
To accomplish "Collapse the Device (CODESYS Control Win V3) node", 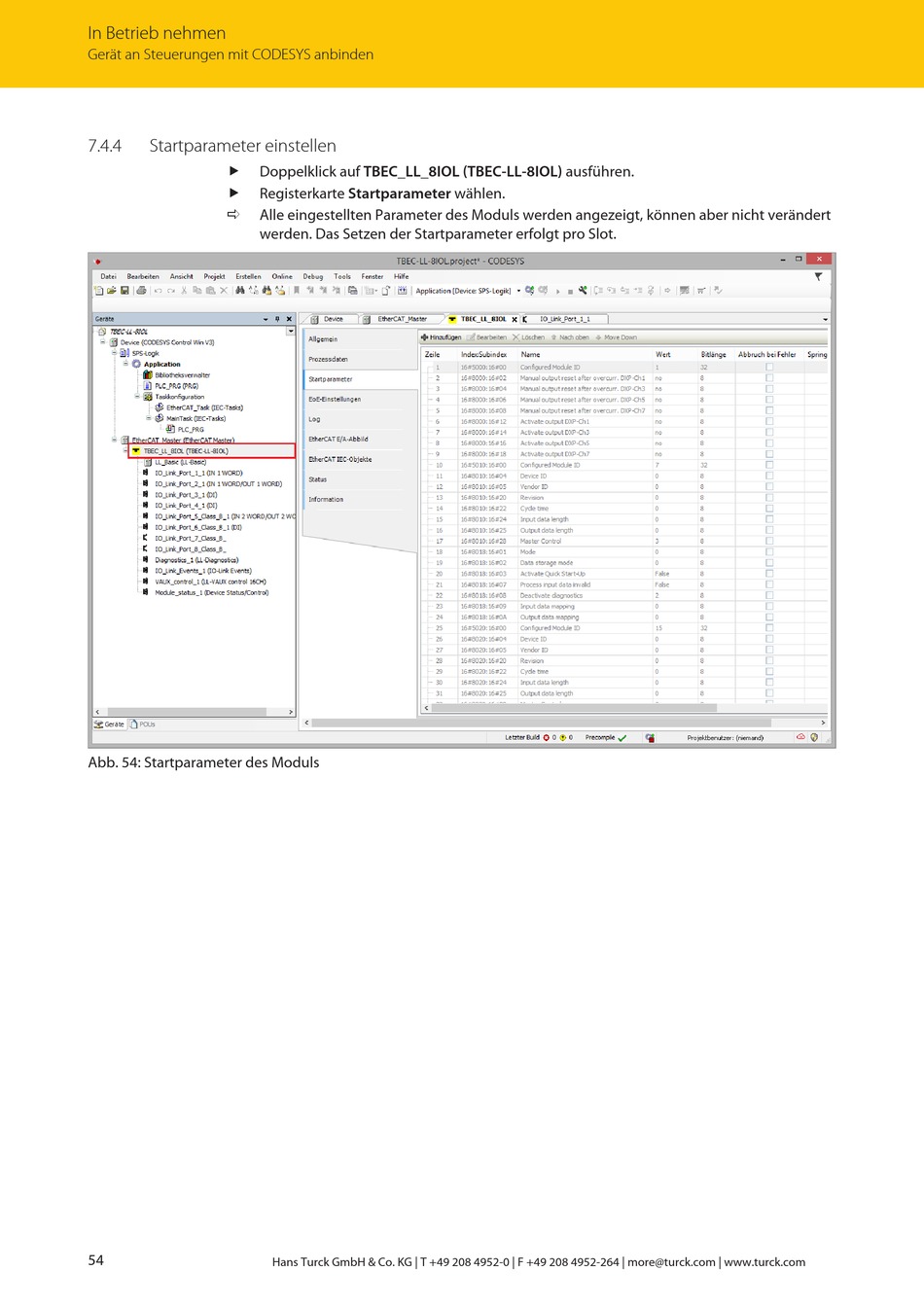I will [x=102, y=342].
